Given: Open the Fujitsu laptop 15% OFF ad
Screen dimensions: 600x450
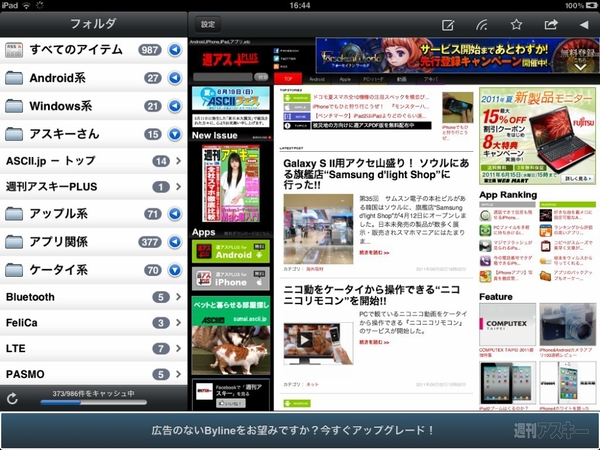Looking at the screenshot, I should pos(537,136).
